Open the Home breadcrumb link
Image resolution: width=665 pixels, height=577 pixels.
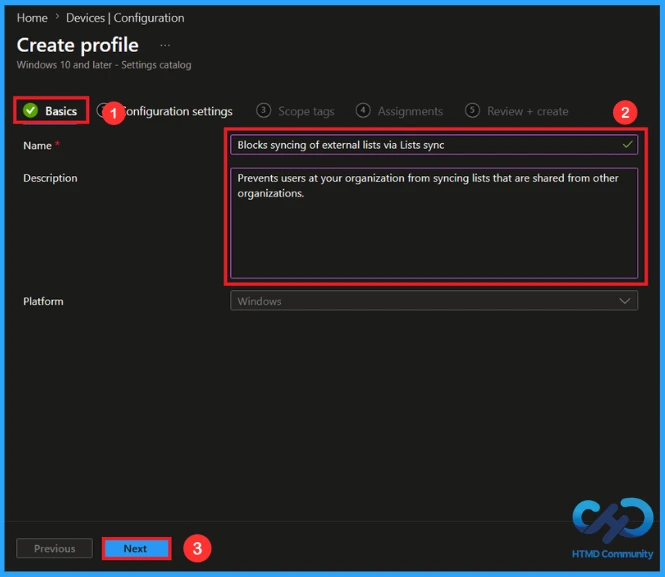pos(32,18)
